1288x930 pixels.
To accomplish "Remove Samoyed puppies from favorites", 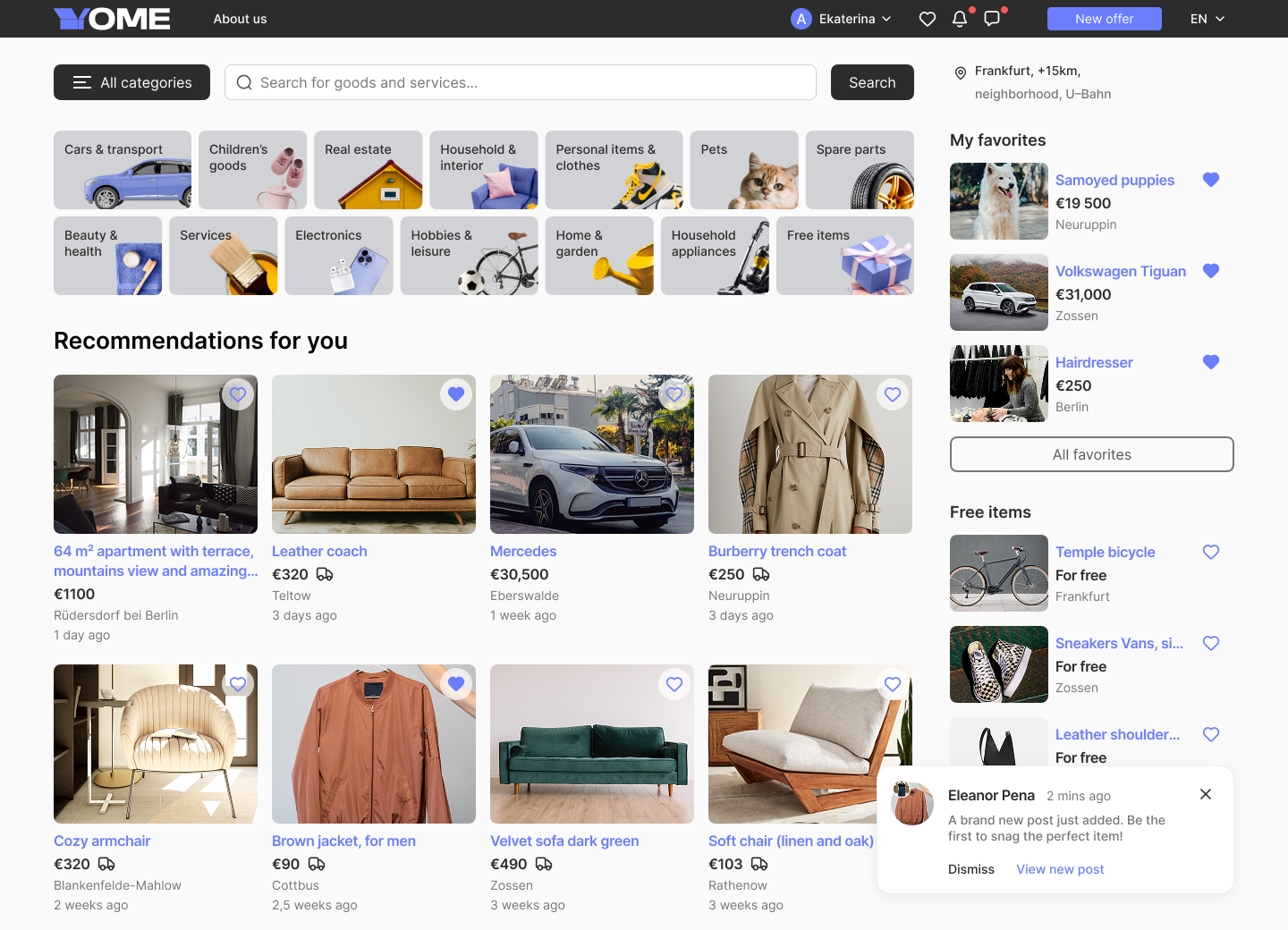I will (1211, 180).
